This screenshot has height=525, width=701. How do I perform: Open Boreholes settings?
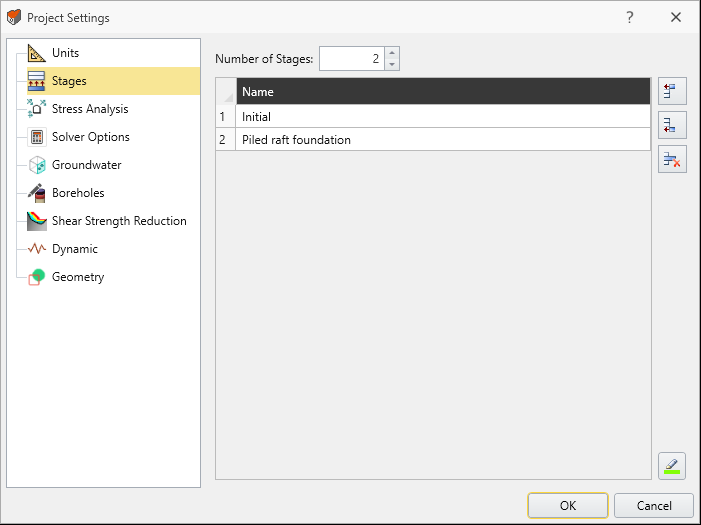point(78,193)
